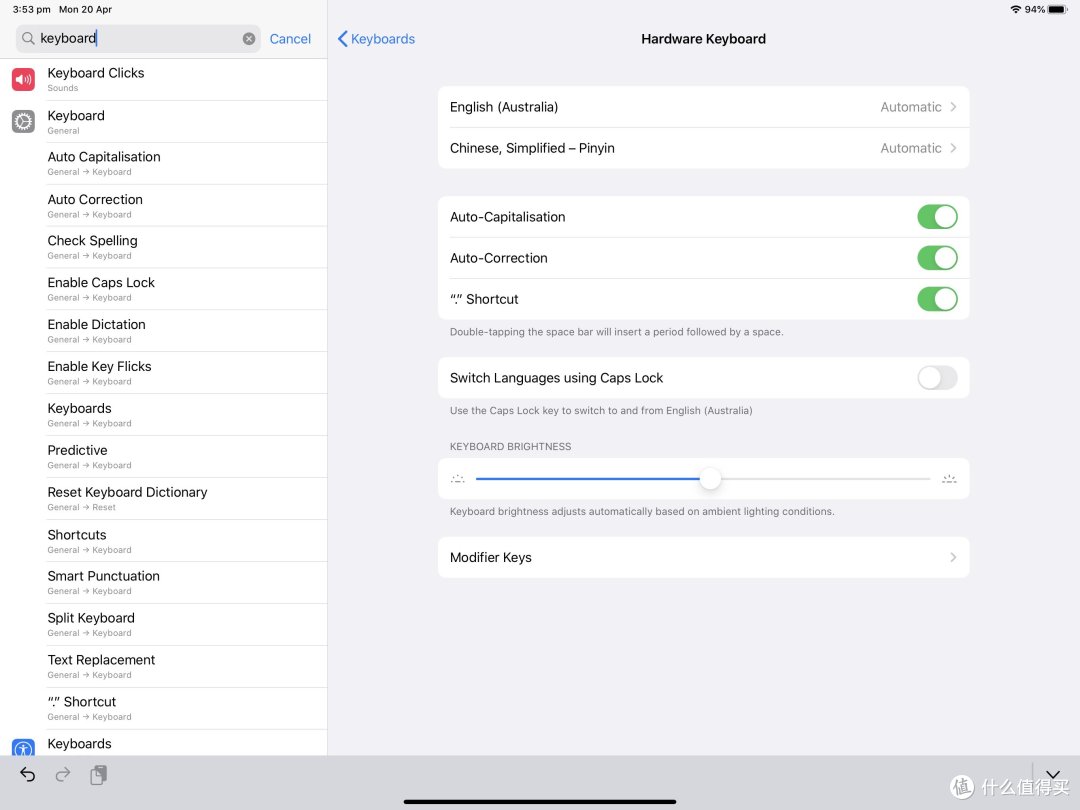The image size is (1080, 810).
Task: Click in the keyboard search field
Action: tap(138, 39)
